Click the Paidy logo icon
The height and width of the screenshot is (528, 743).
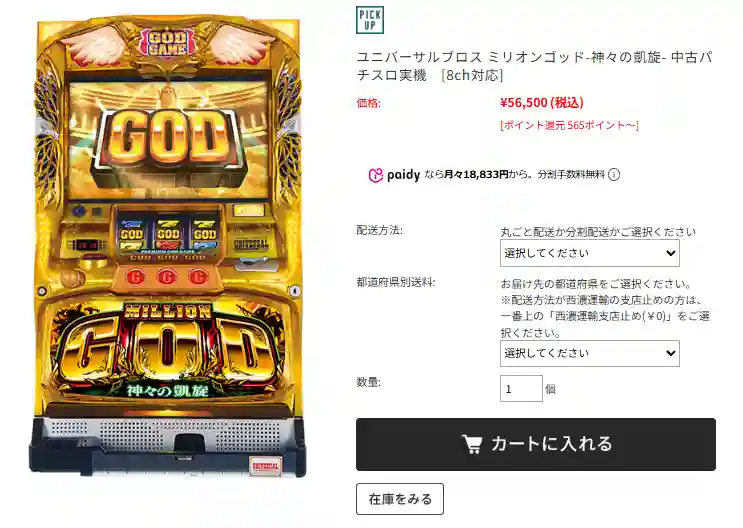[375, 175]
